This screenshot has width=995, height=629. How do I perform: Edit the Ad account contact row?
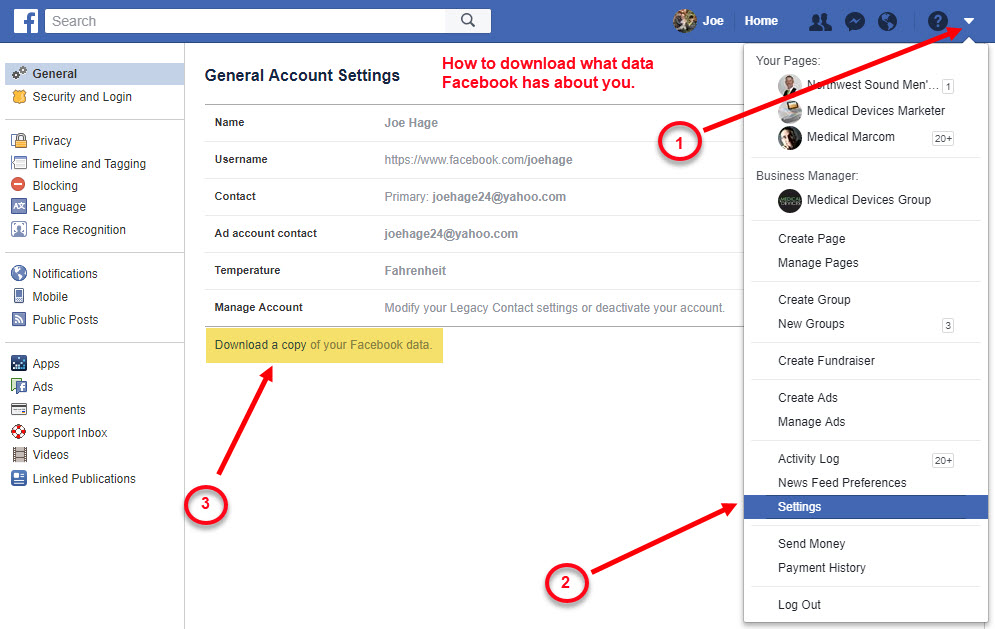tap(474, 233)
